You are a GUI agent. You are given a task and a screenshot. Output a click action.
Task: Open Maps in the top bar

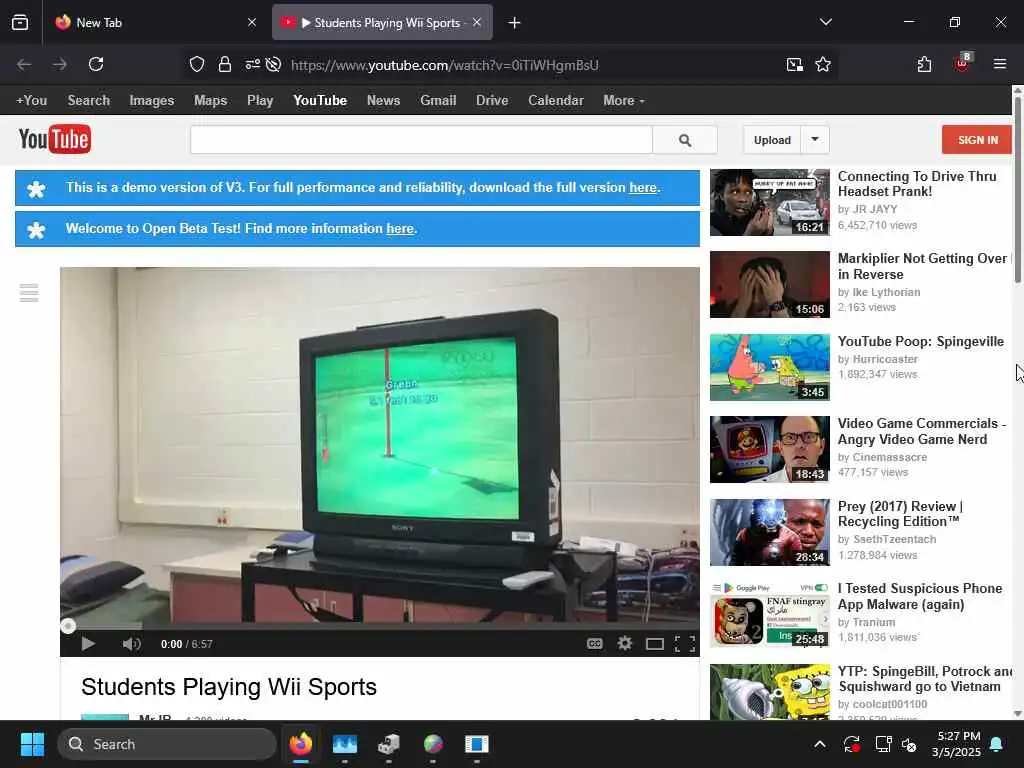pyautogui.click(x=210, y=101)
